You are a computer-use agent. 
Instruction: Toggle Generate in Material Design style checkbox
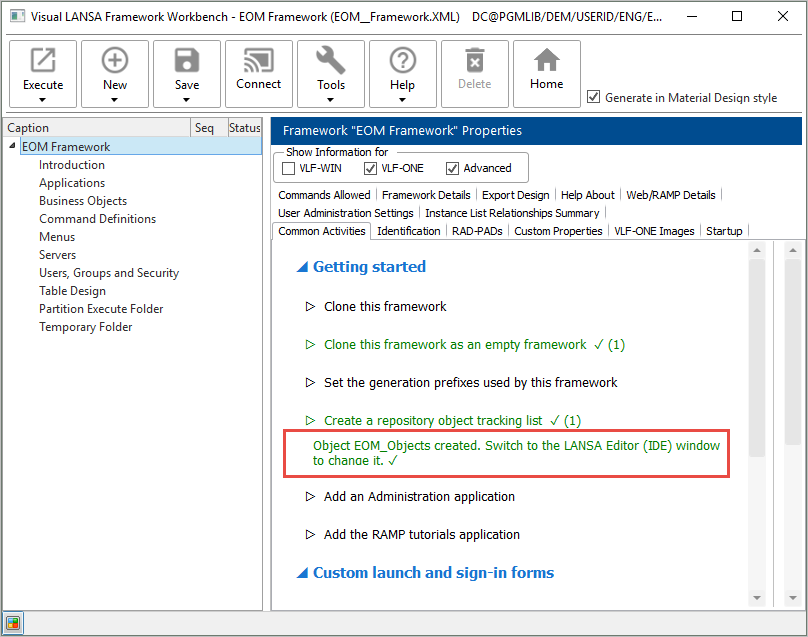(594, 97)
